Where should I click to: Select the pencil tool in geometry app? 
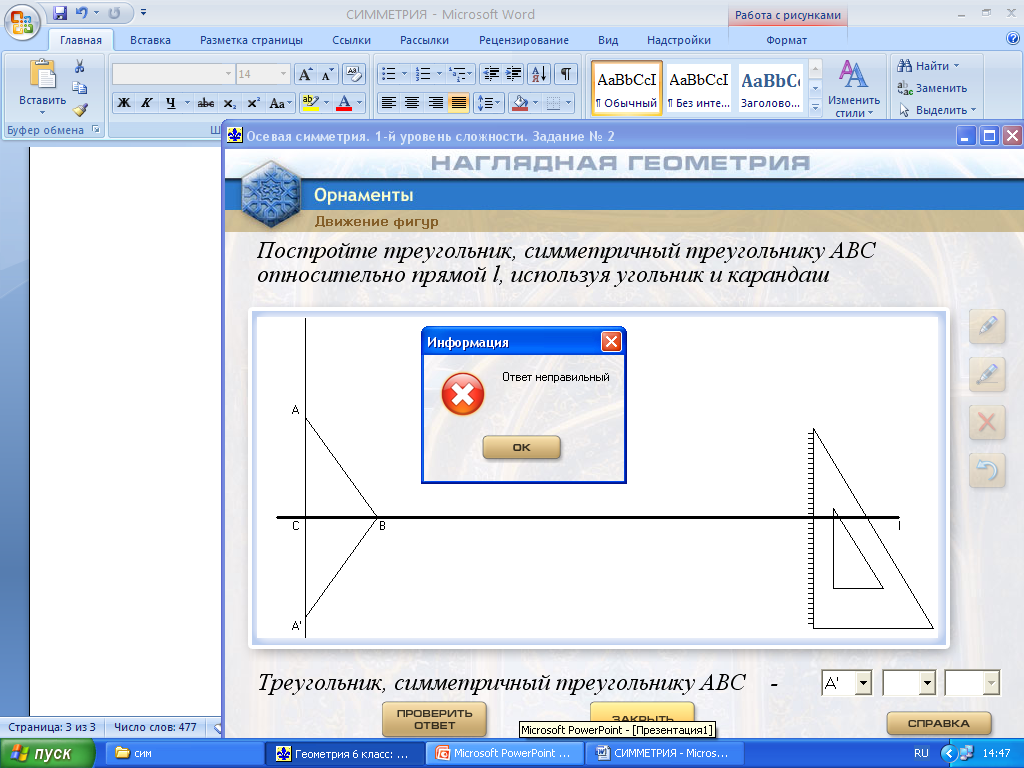(987, 326)
